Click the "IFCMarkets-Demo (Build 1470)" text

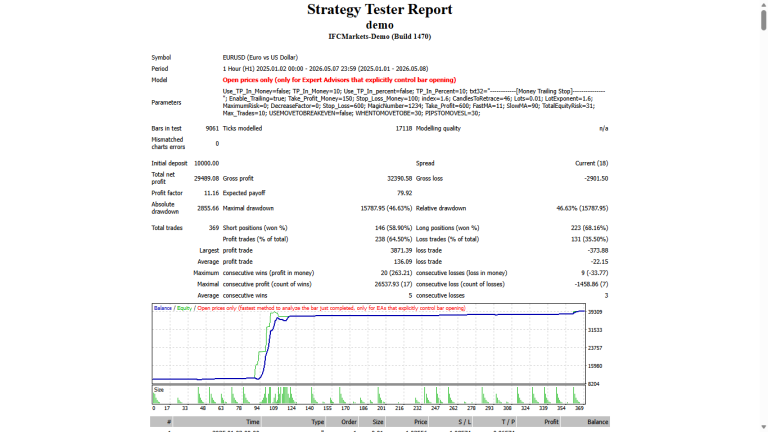point(380,37)
